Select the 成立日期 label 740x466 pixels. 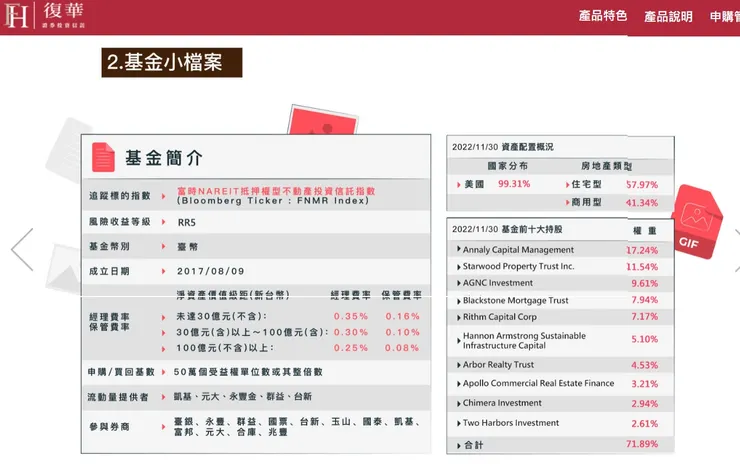(109, 271)
